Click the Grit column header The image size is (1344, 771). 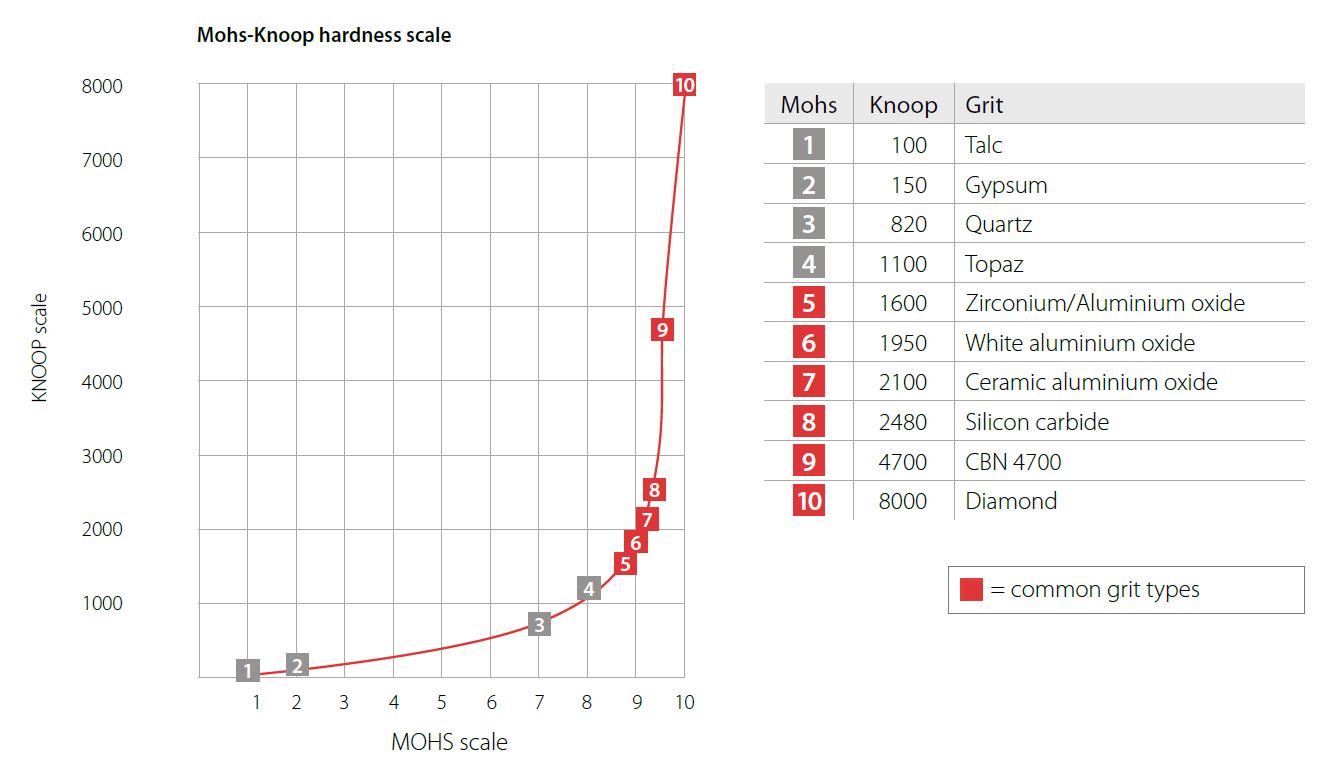tap(984, 105)
